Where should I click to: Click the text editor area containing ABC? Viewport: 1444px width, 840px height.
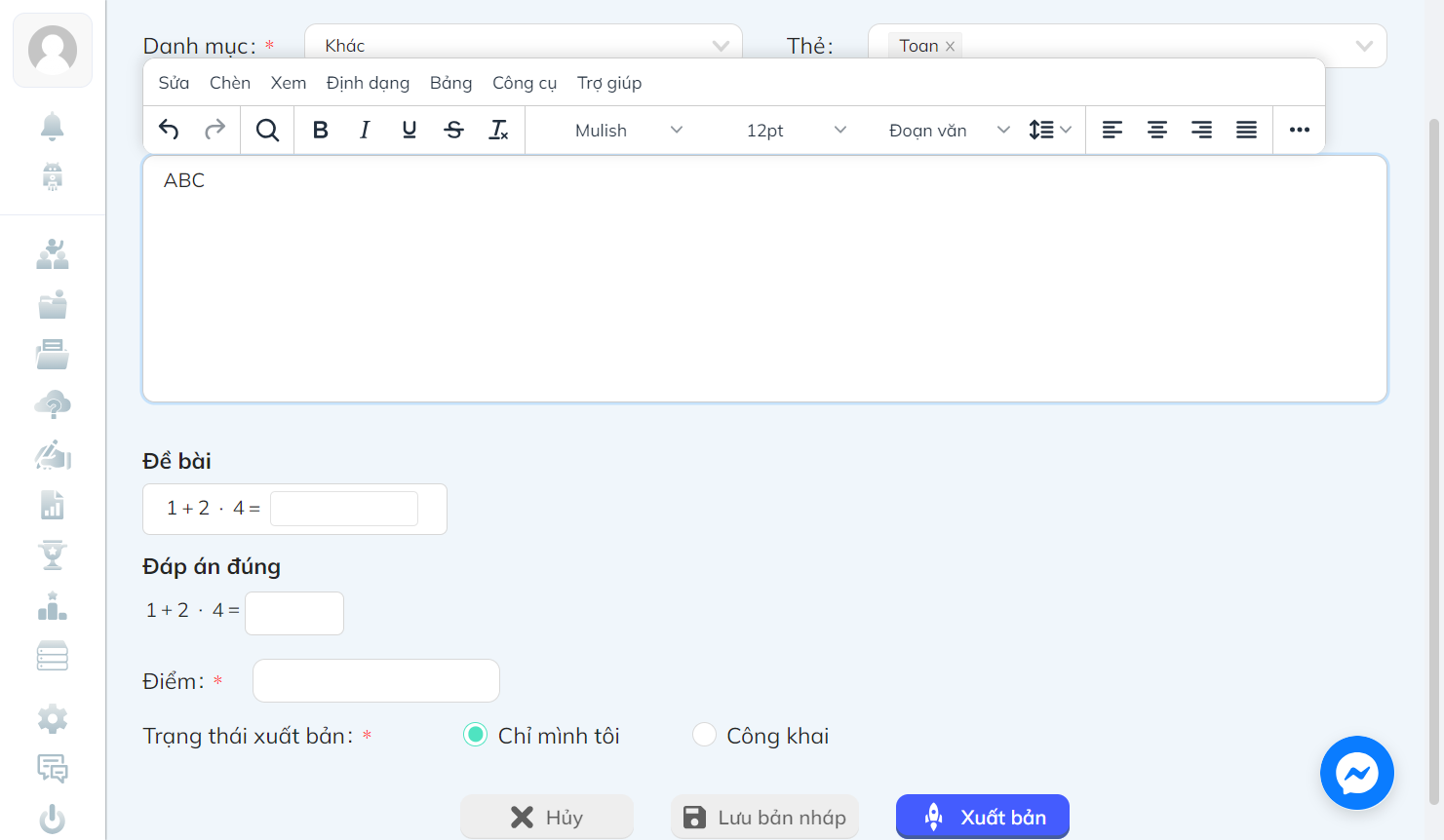pos(764,279)
